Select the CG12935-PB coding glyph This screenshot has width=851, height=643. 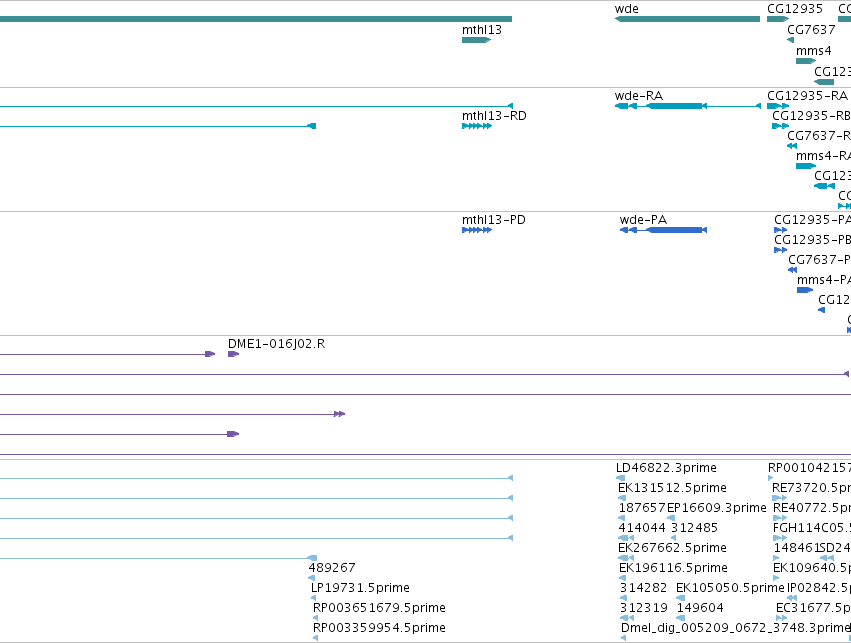(x=780, y=250)
